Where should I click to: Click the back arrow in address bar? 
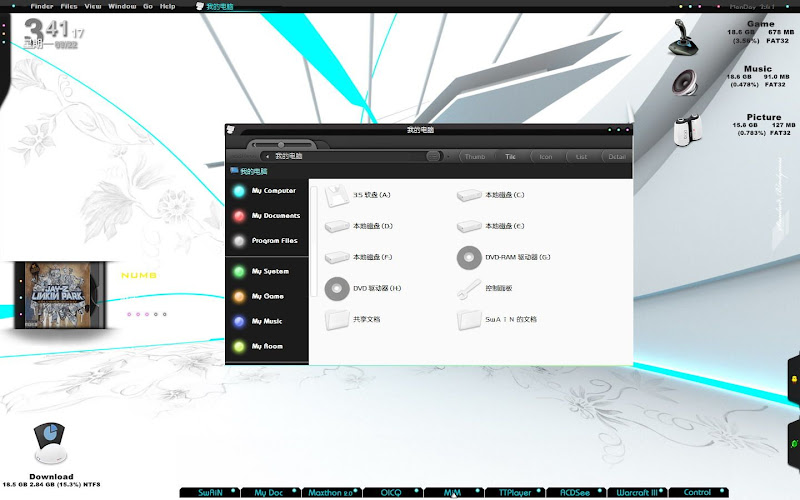pos(266,157)
